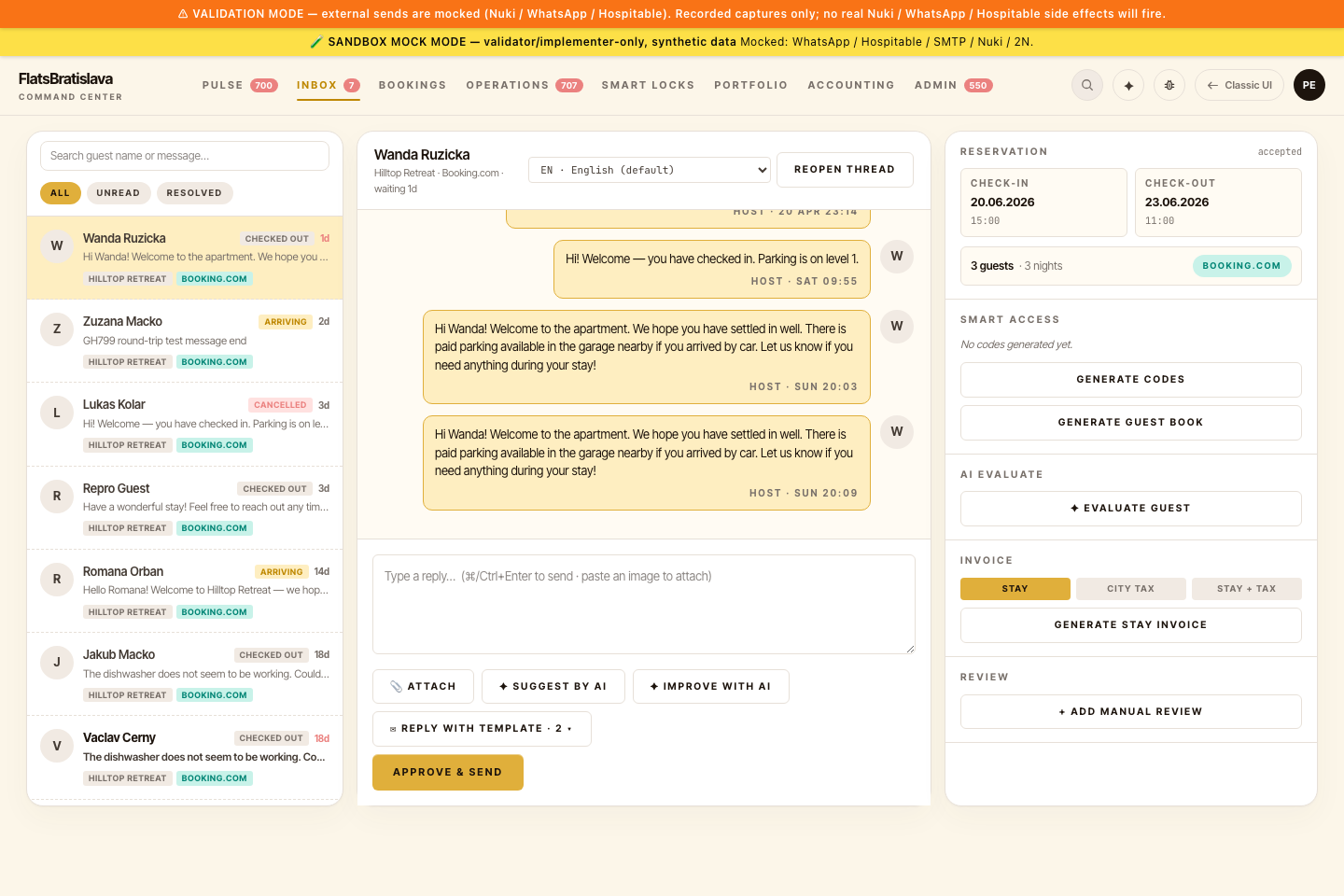Switch to the Operations tab
Screen dimensions: 1344x896
click(525, 85)
